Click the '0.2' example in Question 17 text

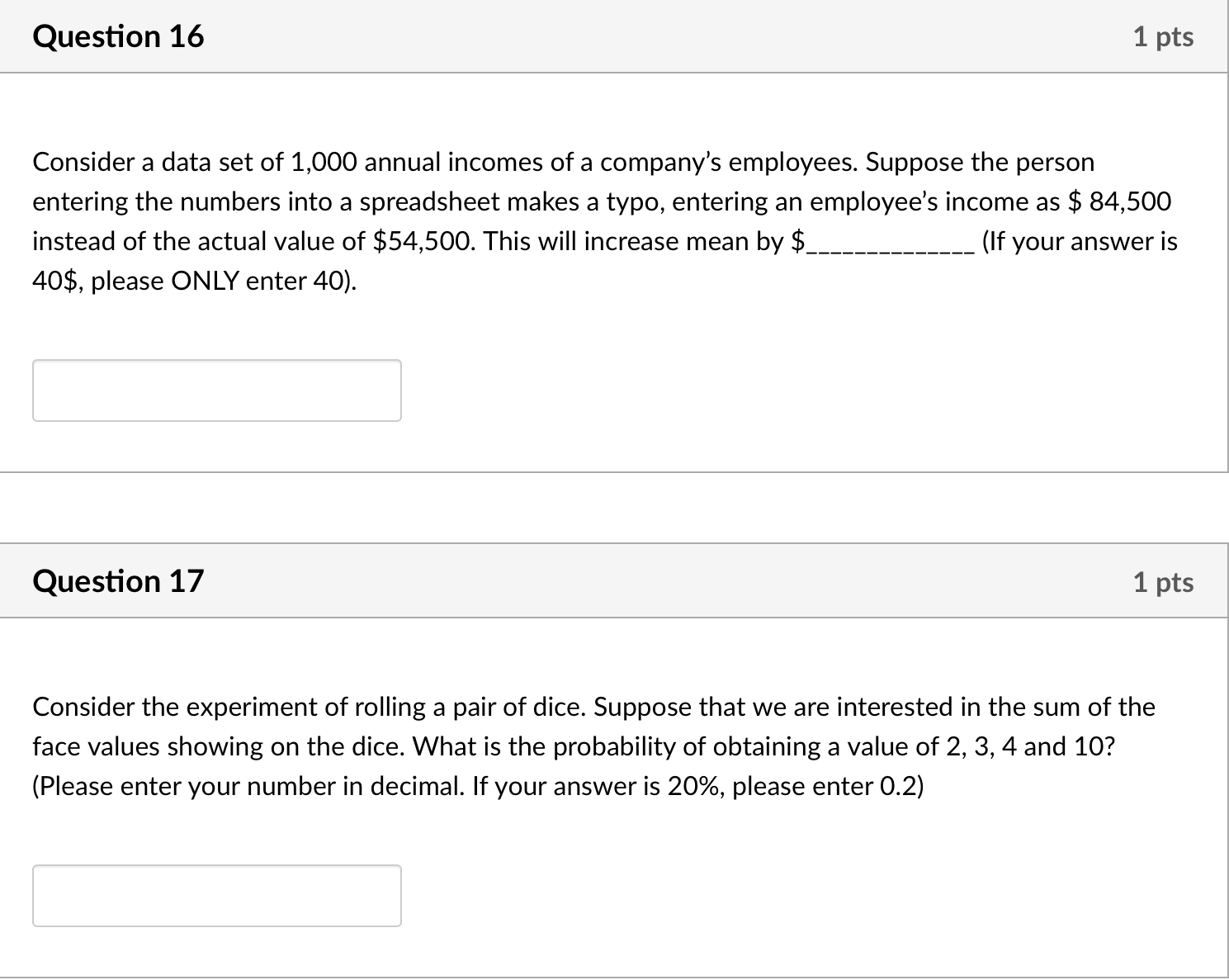tap(900, 785)
